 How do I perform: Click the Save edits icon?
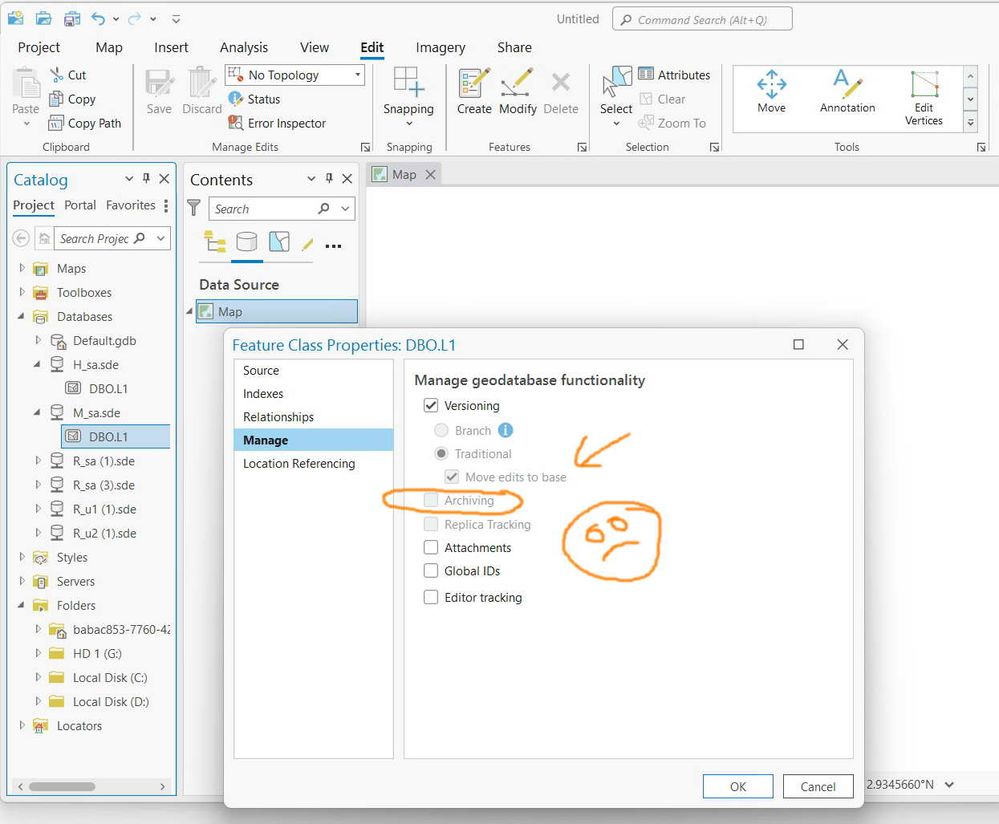pyautogui.click(x=159, y=83)
